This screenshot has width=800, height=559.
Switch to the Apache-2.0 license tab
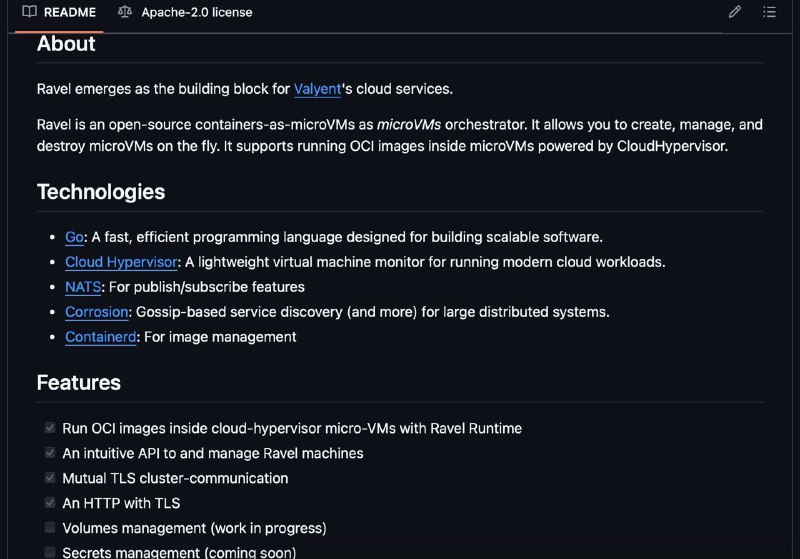[x=185, y=12]
